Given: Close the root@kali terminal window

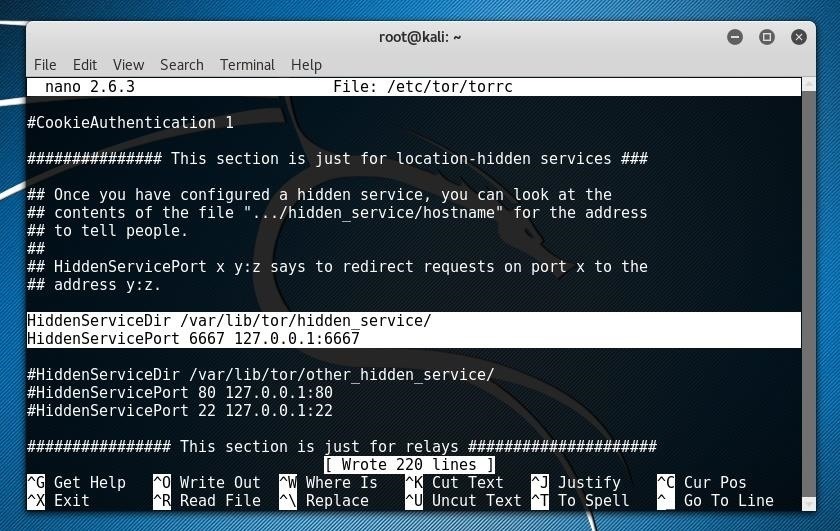Looking at the screenshot, I should [799, 37].
